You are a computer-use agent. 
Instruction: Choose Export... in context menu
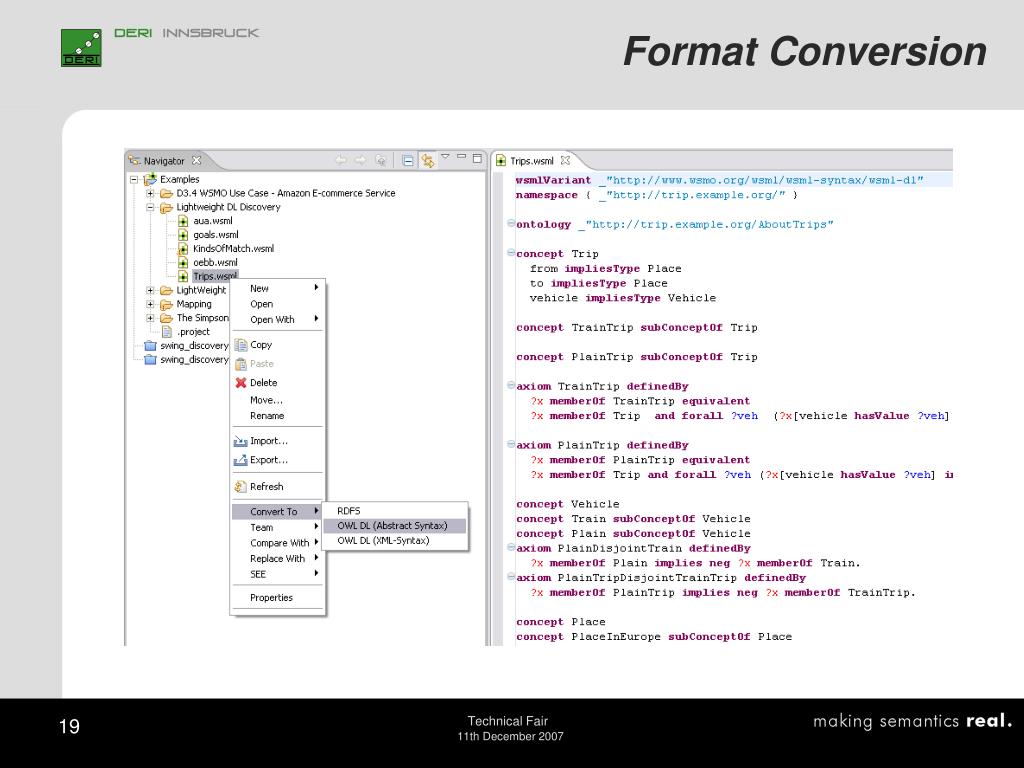278,460
